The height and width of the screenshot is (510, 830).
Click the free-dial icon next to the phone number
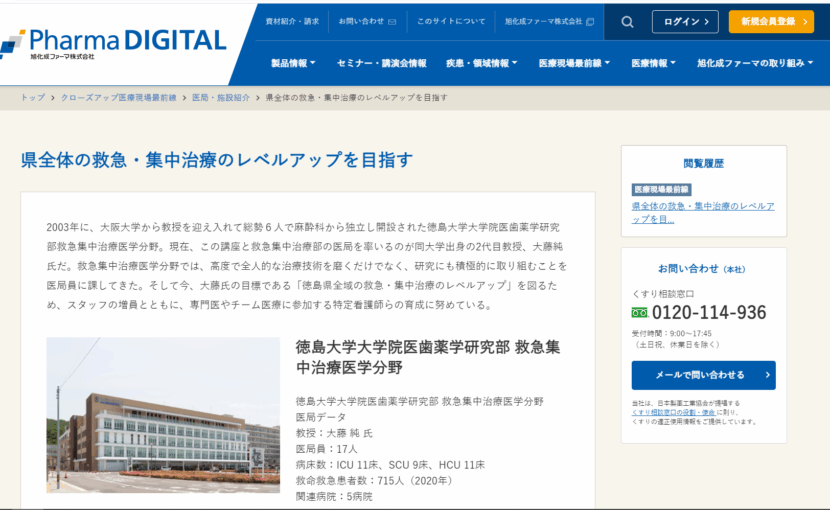(x=640, y=313)
